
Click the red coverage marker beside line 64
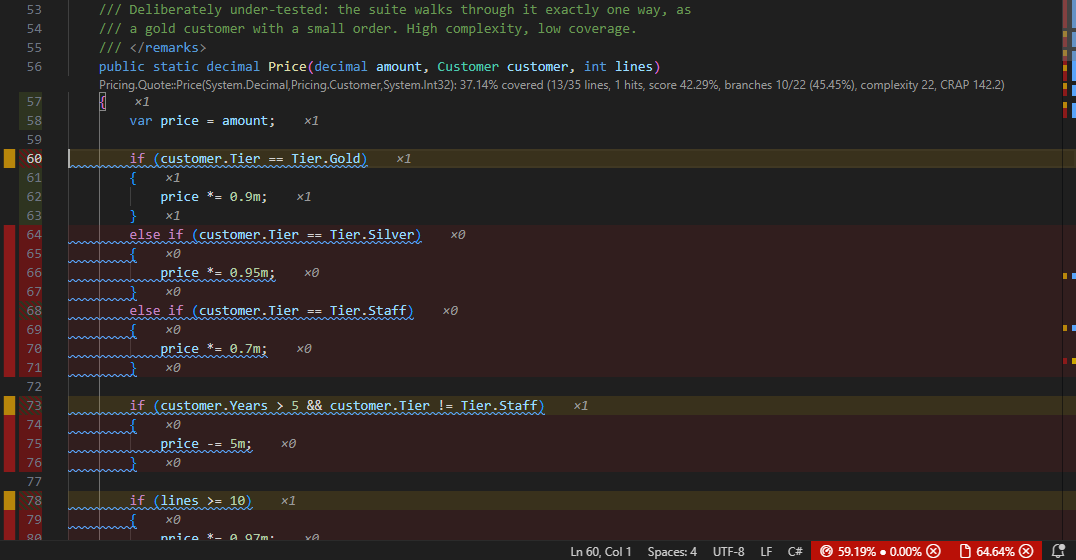coord(10,235)
